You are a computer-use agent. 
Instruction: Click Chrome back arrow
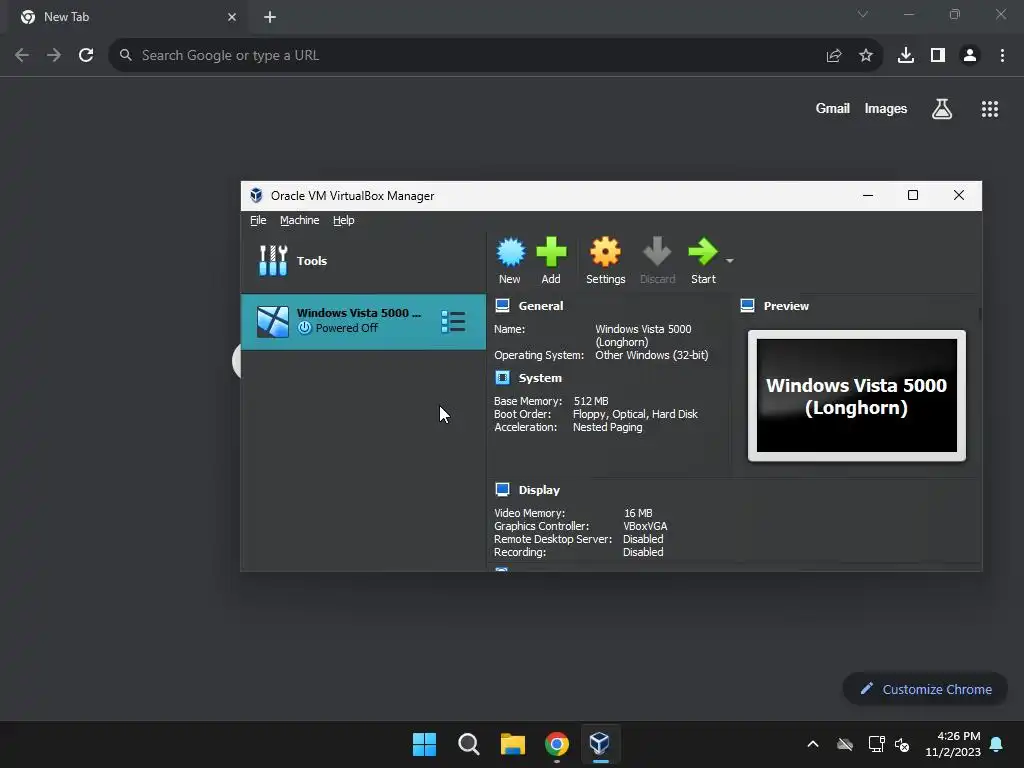pos(22,55)
